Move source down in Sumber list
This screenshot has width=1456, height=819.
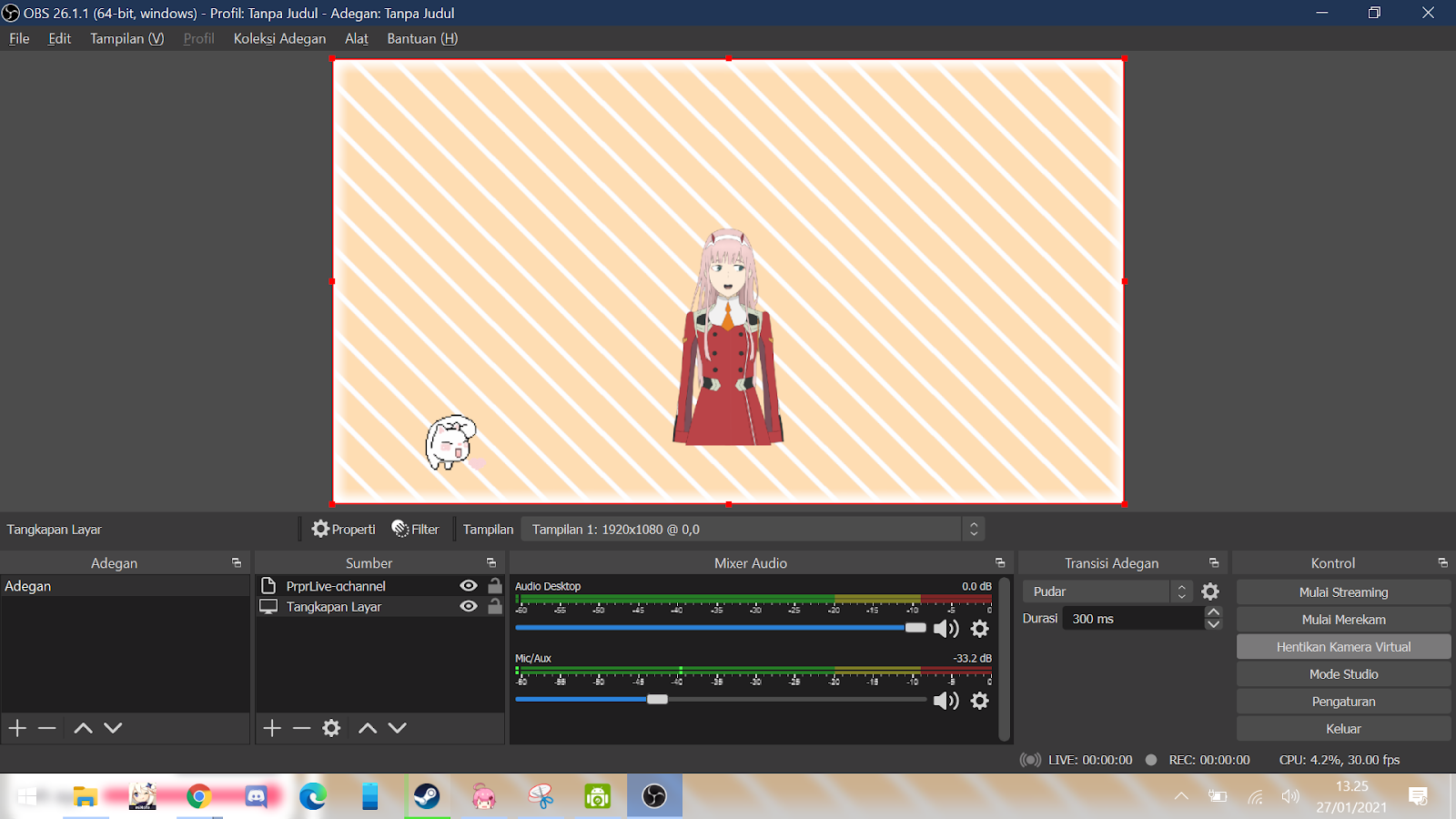(x=398, y=728)
